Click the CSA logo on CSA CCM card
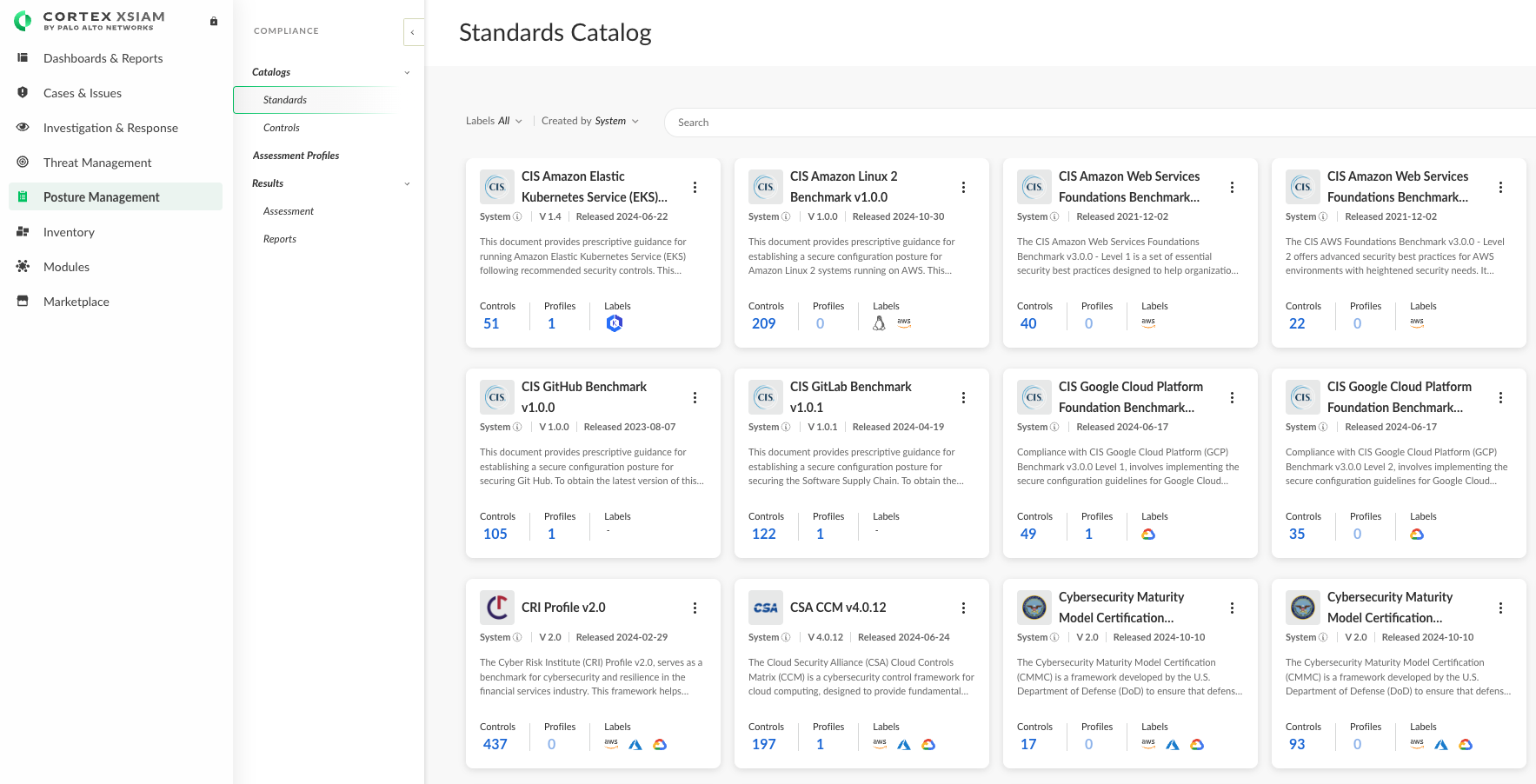Image resolution: width=1536 pixels, height=784 pixels. tap(766, 608)
